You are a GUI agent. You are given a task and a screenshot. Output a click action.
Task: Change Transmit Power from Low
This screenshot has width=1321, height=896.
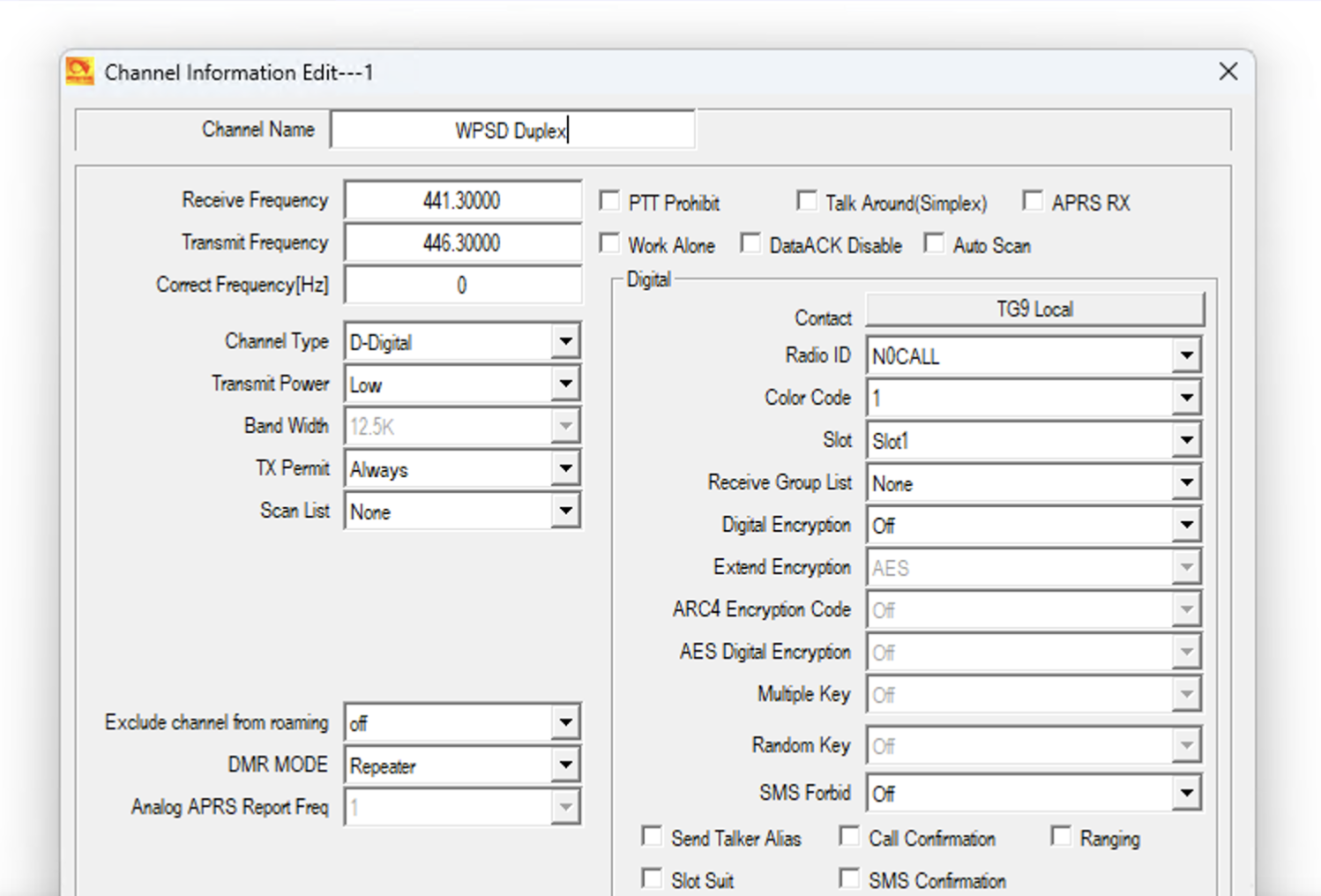pyautogui.click(x=566, y=384)
